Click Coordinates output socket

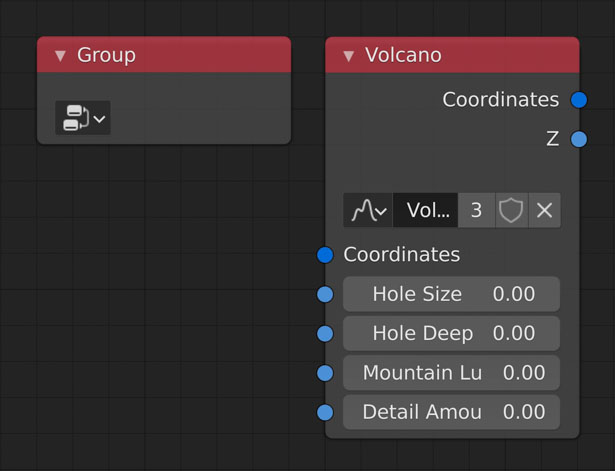[x=578, y=100]
